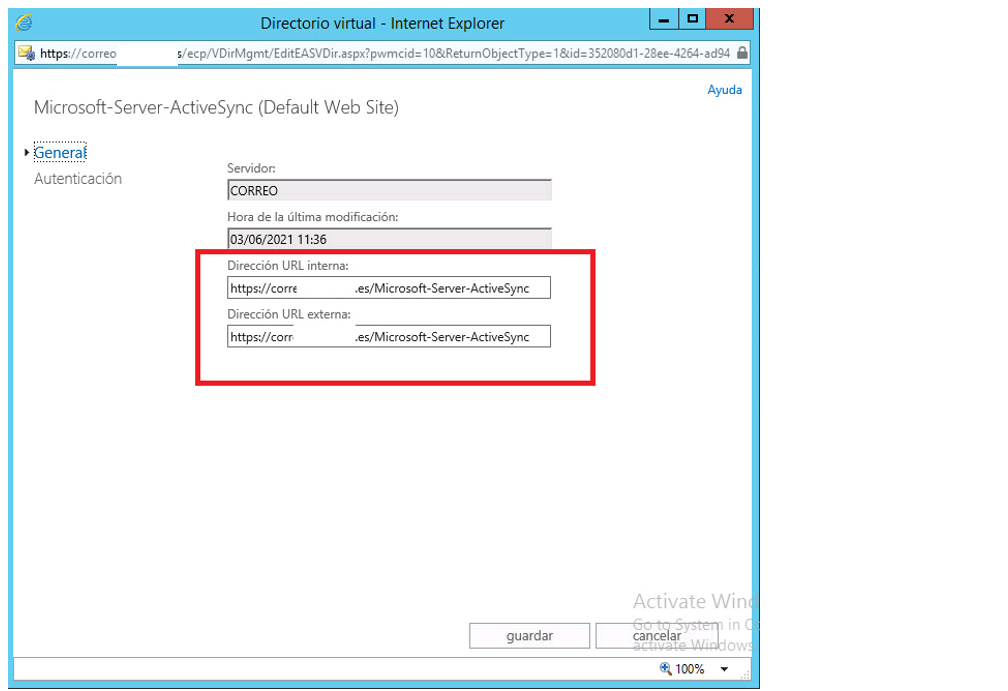Click the Servidor field showing CORREO
This screenshot has height=691, width=1008.
point(389,190)
